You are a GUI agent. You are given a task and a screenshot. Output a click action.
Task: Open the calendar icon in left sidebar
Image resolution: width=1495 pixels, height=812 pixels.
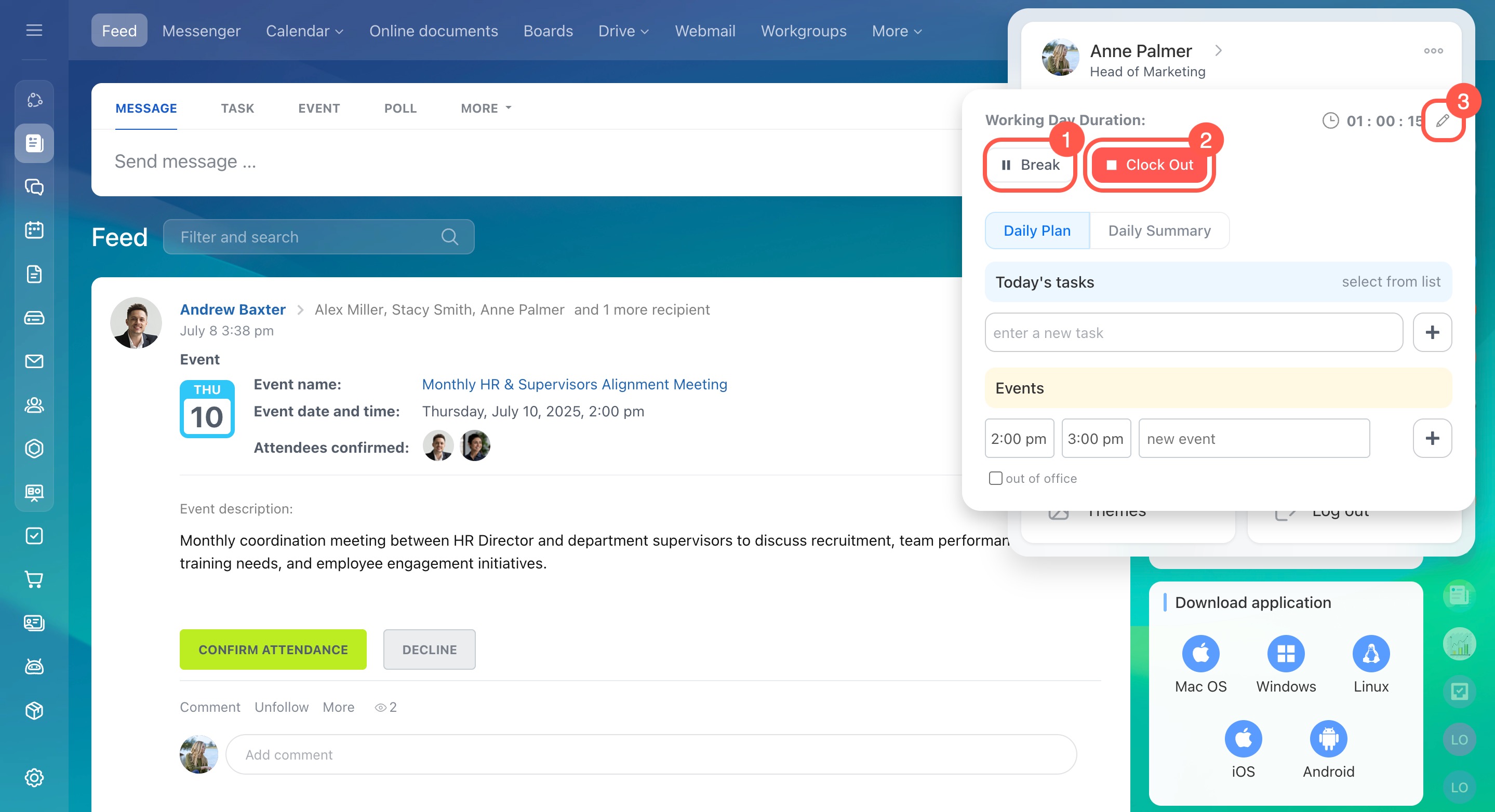pyautogui.click(x=34, y=229)
